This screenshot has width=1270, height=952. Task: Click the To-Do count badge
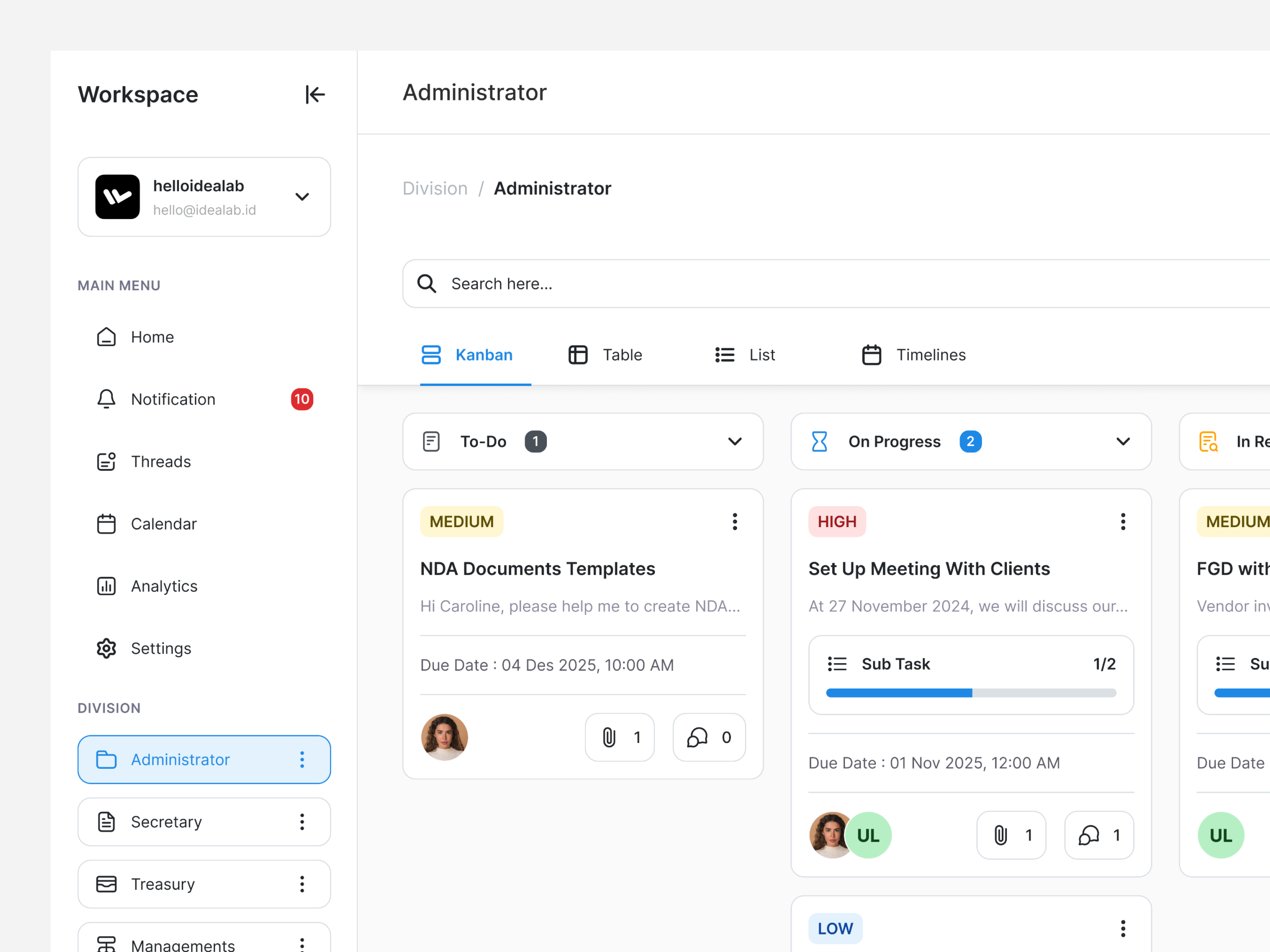536,441
